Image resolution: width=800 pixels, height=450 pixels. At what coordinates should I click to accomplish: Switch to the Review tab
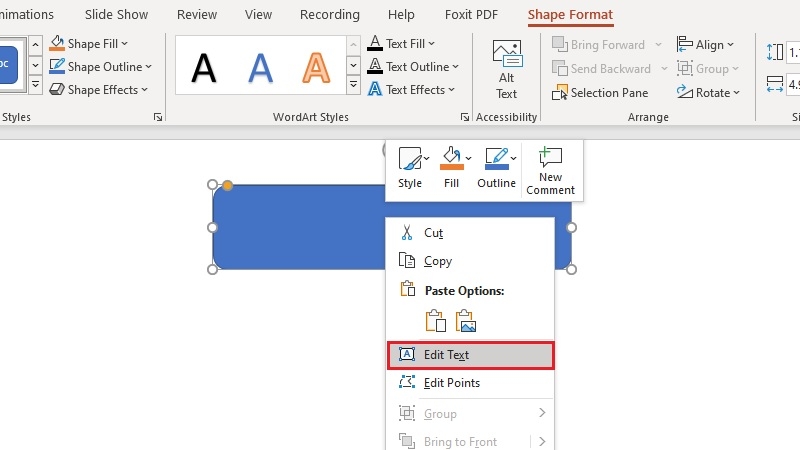tap(197, 15)
